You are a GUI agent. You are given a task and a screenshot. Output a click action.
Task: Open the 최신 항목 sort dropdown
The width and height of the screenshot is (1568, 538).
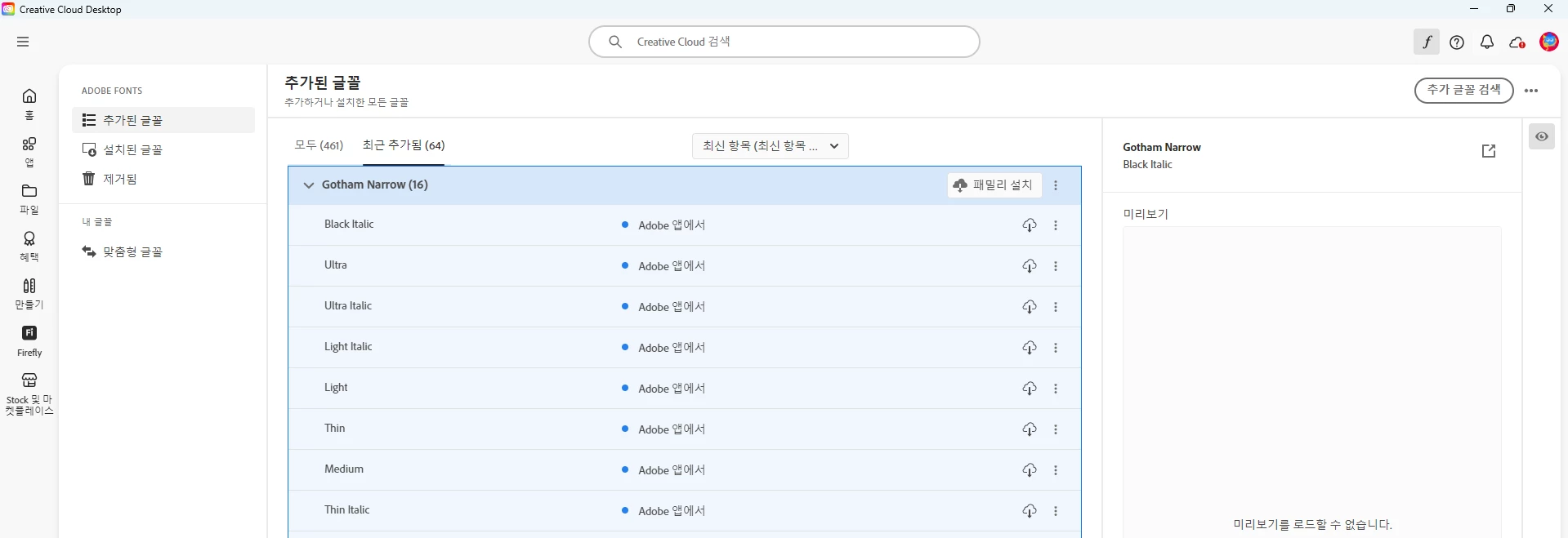click(771, 146)
